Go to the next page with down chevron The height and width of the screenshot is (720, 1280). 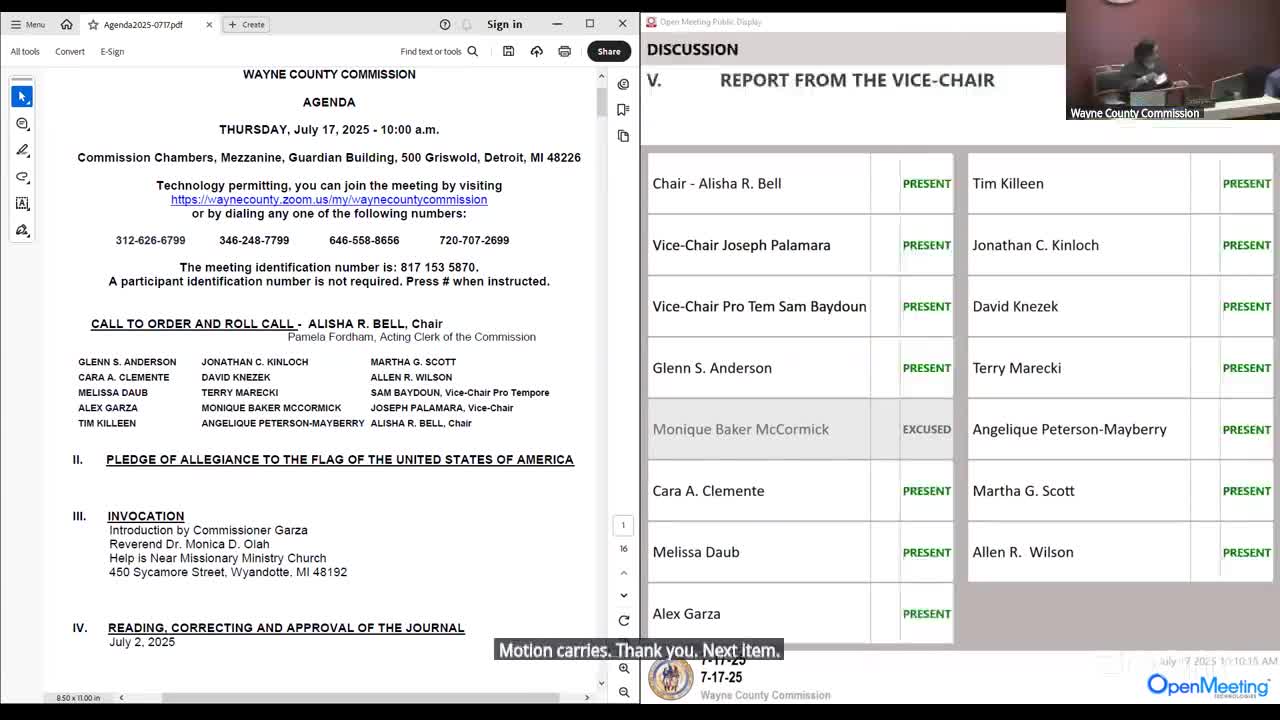[623, 595]
